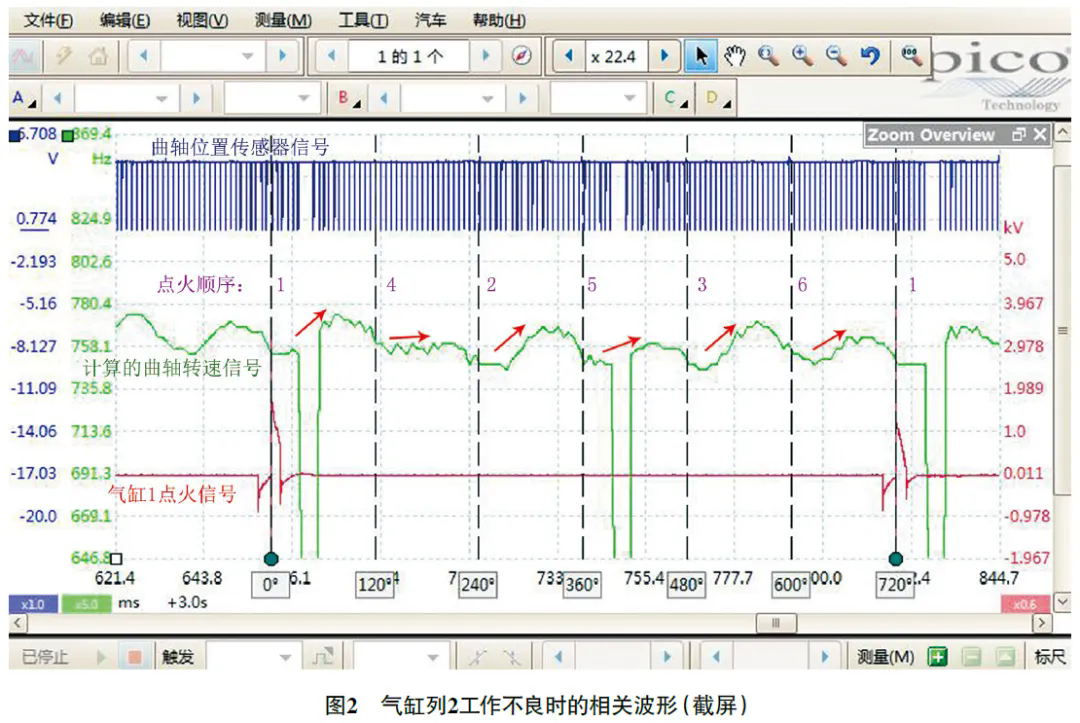Decrease Channel B input range
1080x723 pixels.
384,98
